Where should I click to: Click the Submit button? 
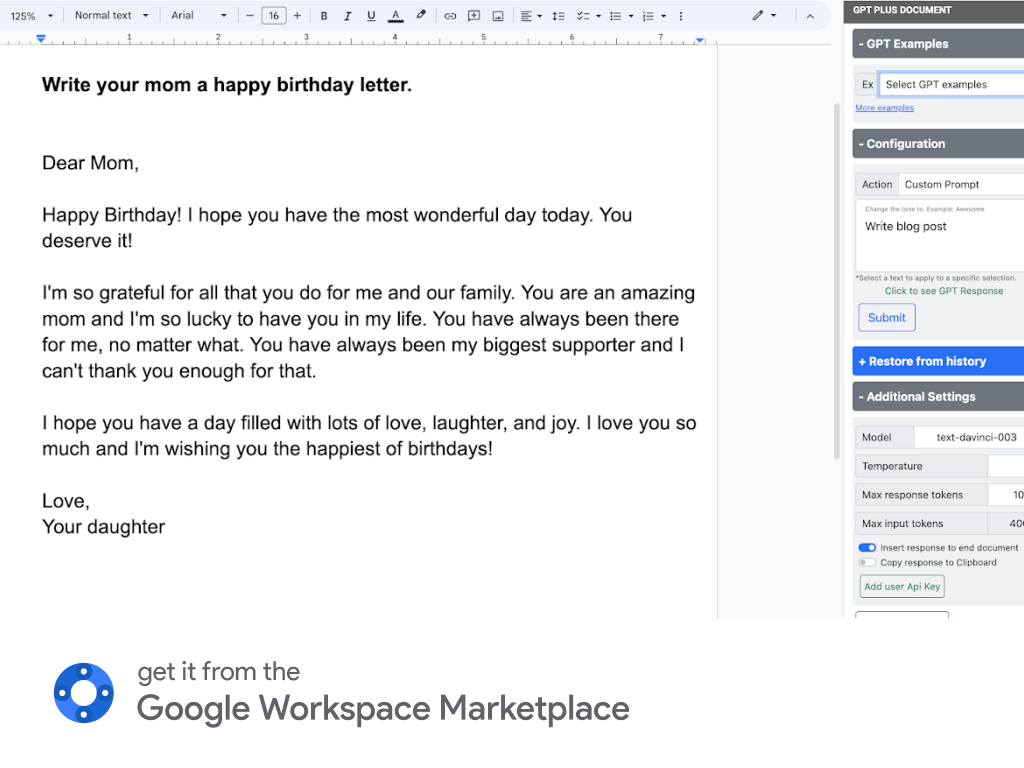(886, 317)
